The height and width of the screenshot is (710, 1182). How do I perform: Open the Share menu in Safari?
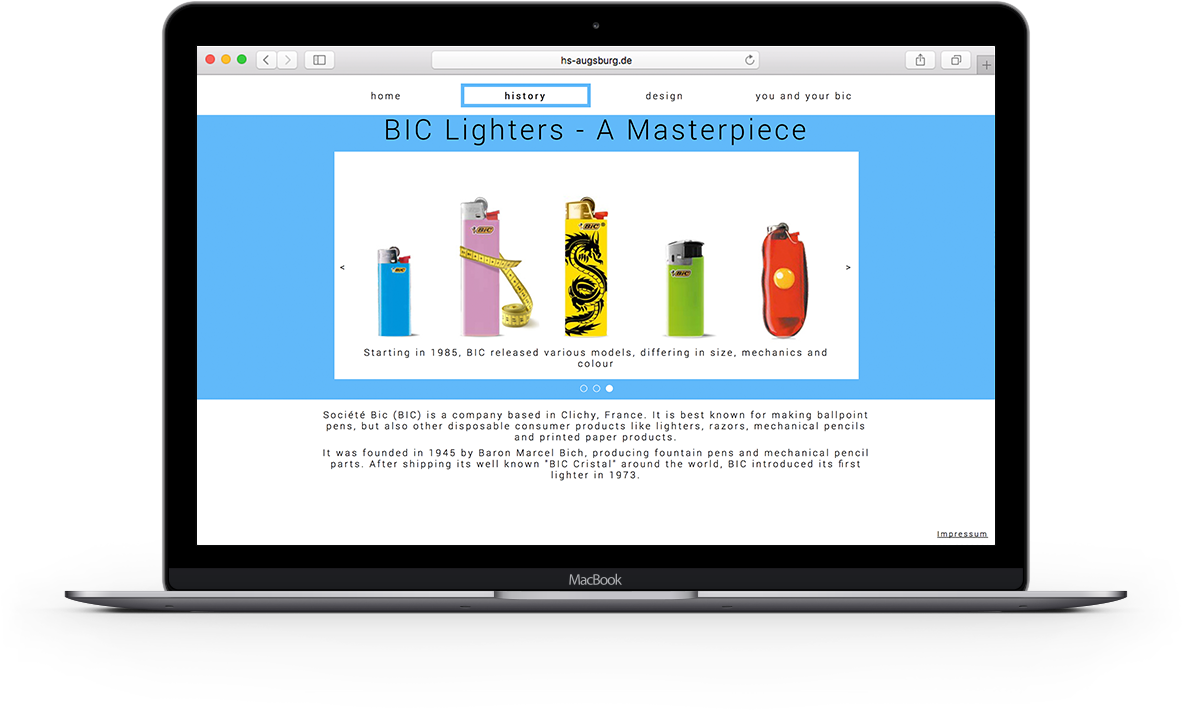point(919,60)
